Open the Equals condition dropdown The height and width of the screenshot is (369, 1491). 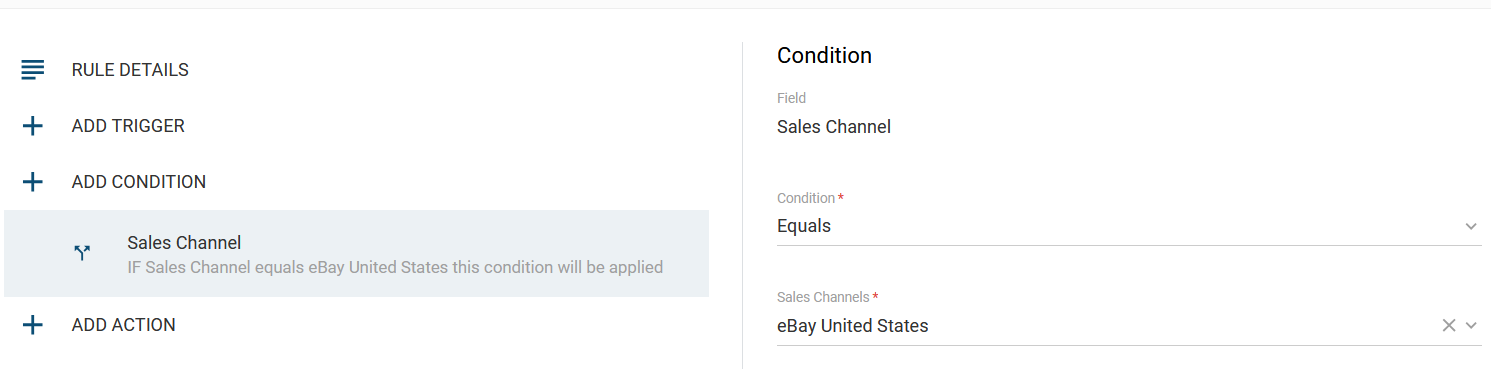[x=1128, y=226]
